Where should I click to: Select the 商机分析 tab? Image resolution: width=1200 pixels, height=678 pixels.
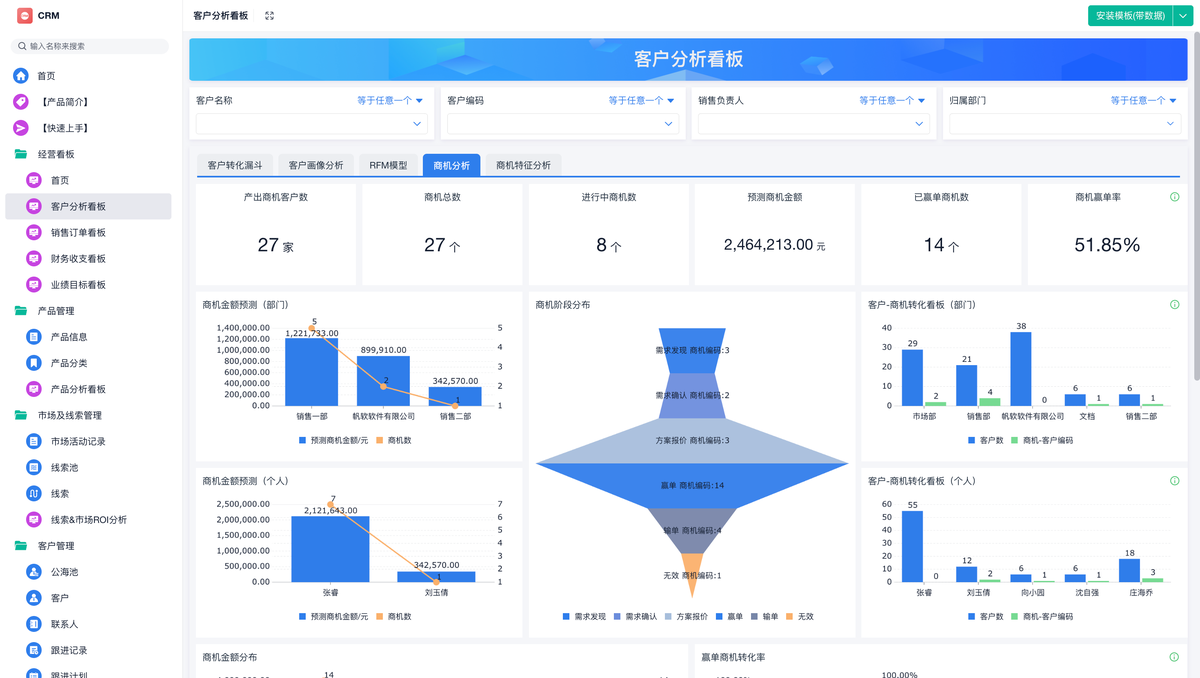click(x=452, y=165)
